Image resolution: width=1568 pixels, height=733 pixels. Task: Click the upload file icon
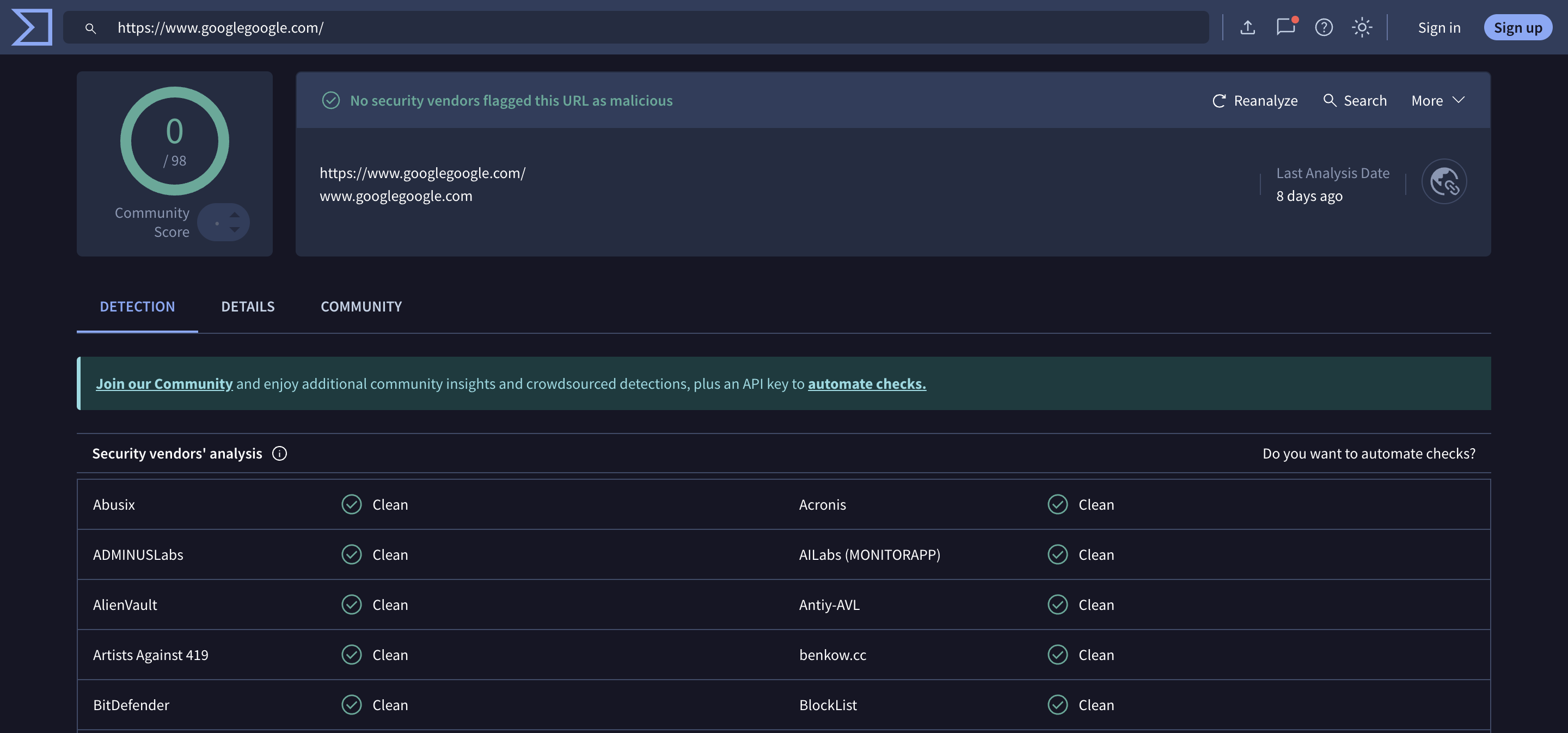(1247, 27)
